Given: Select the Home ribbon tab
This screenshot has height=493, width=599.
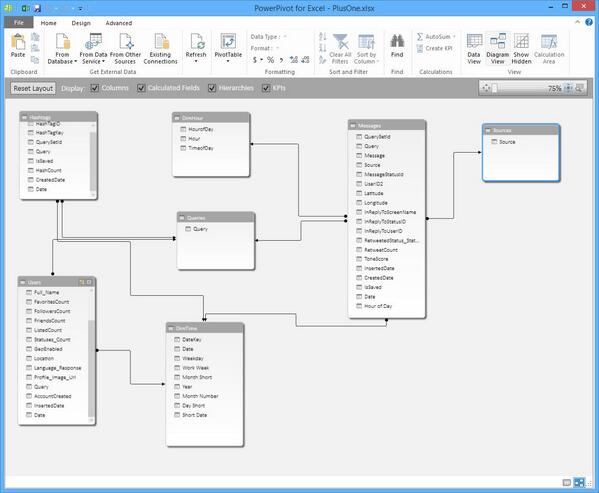Looking at the screenshot, I should (x=49, y=23).
